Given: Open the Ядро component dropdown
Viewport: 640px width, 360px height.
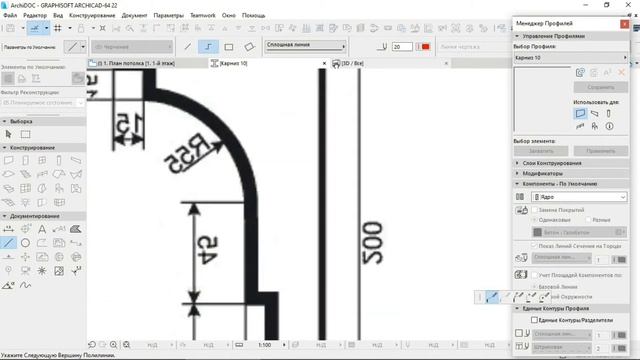Looking at the screenshot, I should click(579, 197).
